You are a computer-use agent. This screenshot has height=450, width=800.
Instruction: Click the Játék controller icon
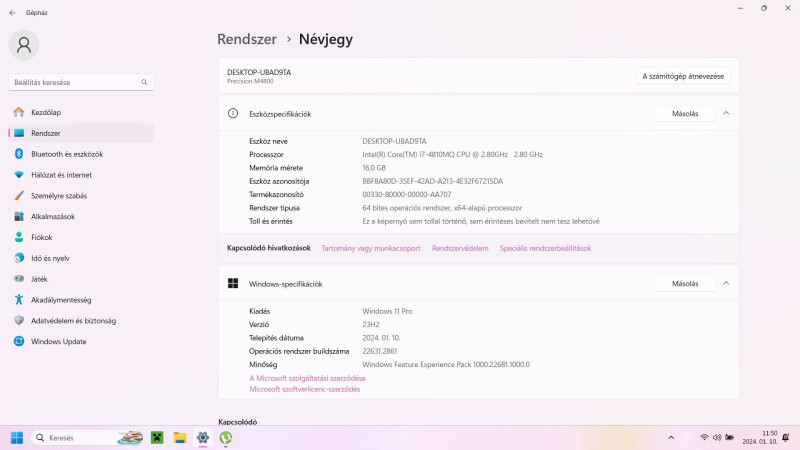(x=19, y=279)
